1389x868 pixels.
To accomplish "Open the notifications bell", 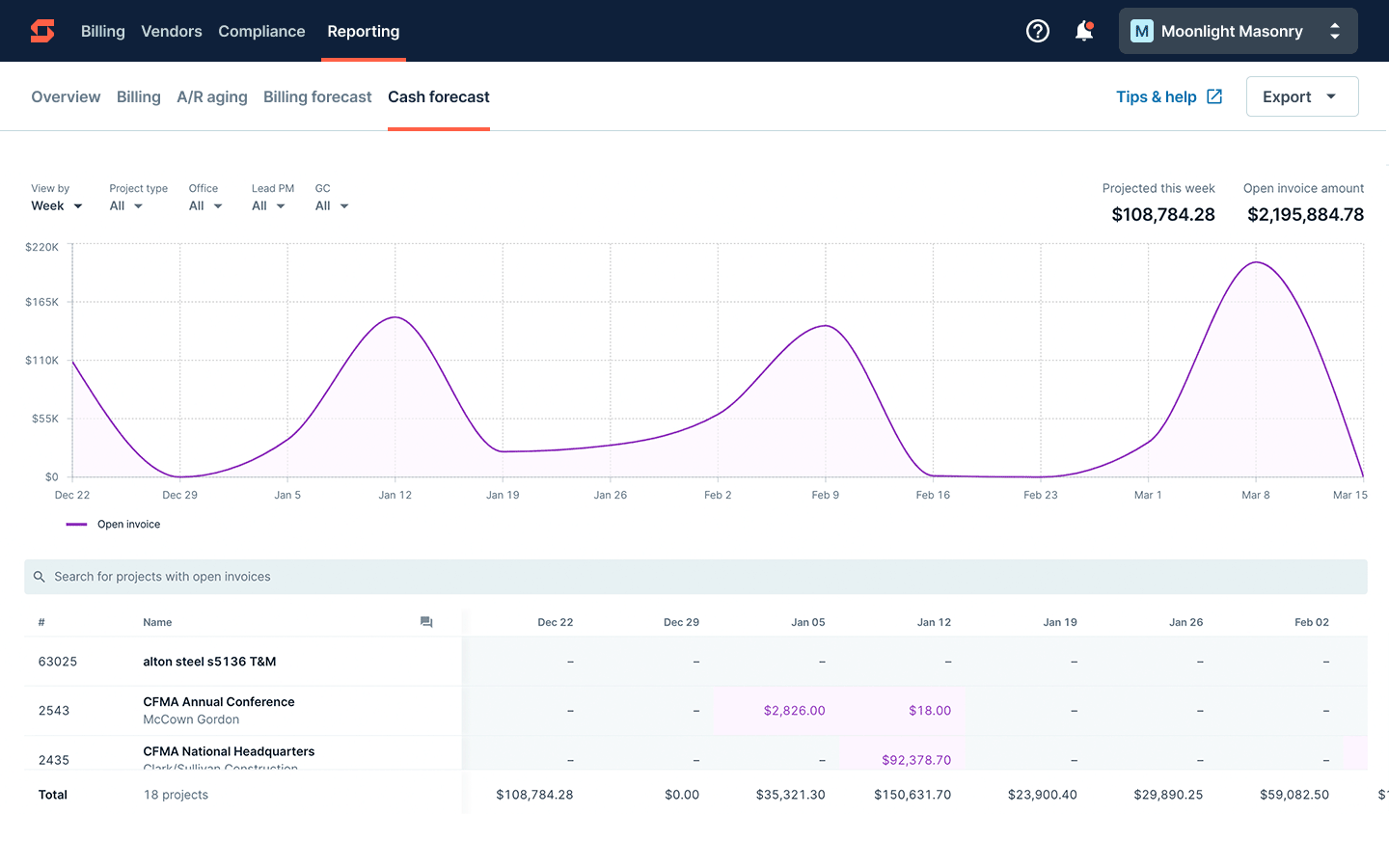I will [1082, 31].
